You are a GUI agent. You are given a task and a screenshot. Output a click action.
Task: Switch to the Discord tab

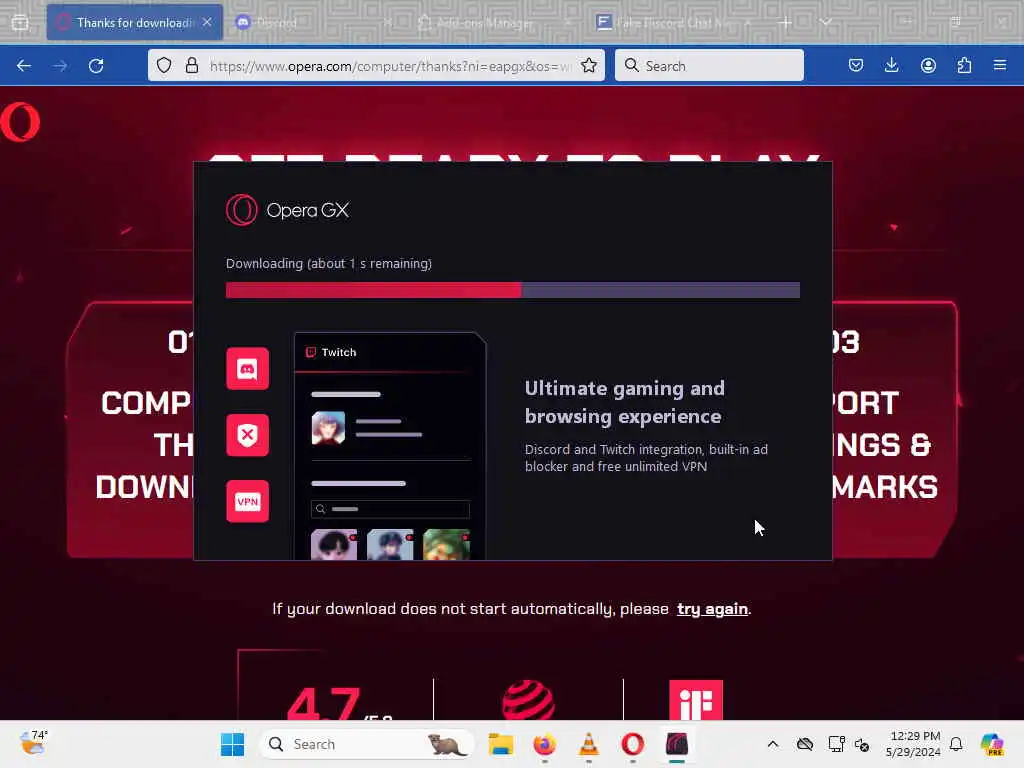pyautogui.click(x=313, y=22)
